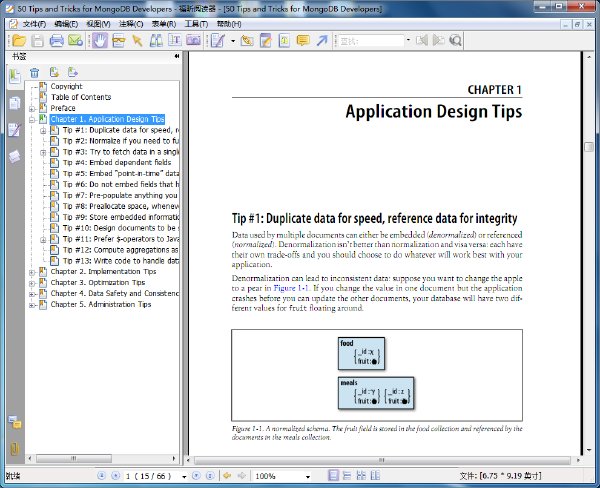Click the binoculars search icon
The height and width of the screenshot is (488, 600).
[156, 40]
